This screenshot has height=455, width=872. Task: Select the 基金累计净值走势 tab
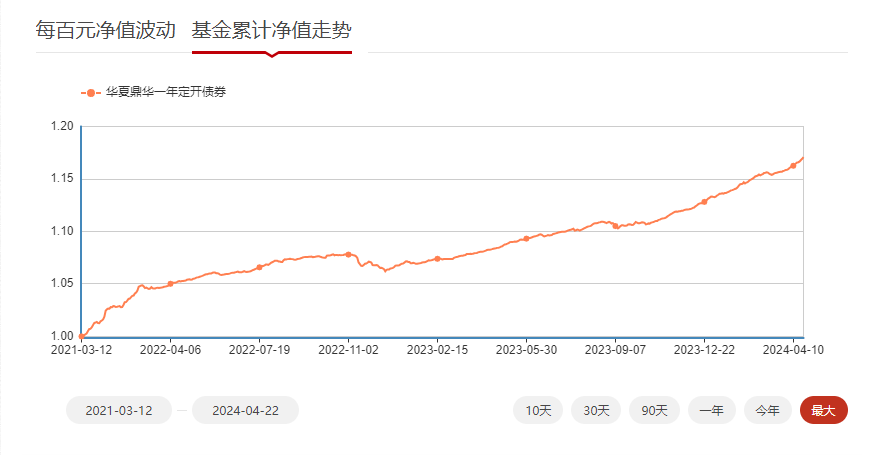(272, 30)
